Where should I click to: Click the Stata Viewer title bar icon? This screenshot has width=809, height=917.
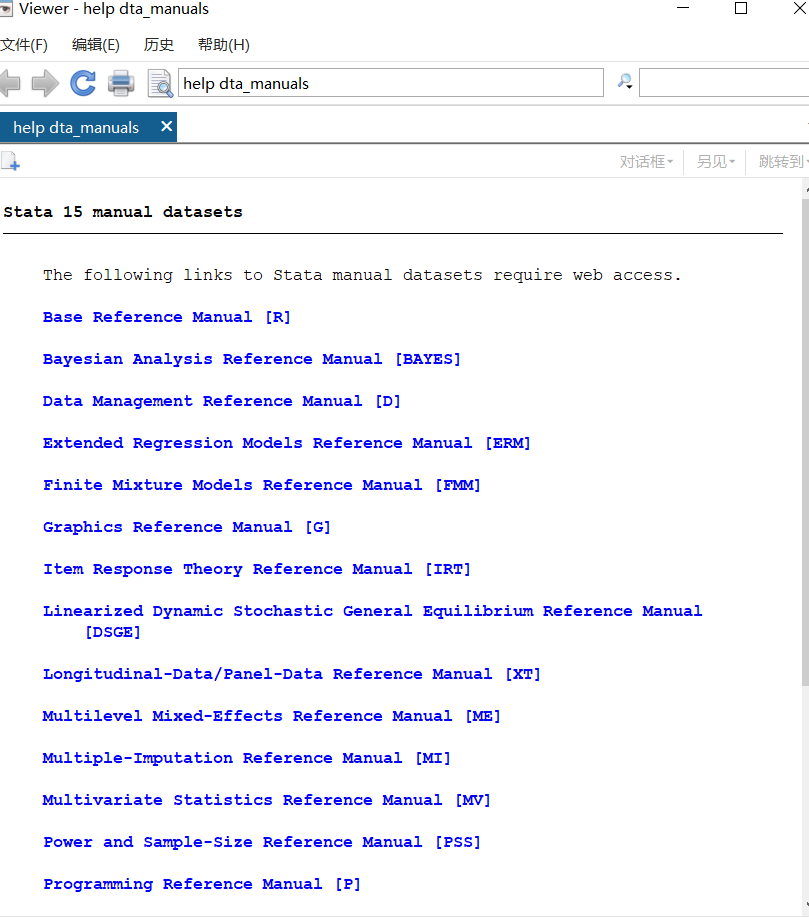pos(6,8)
